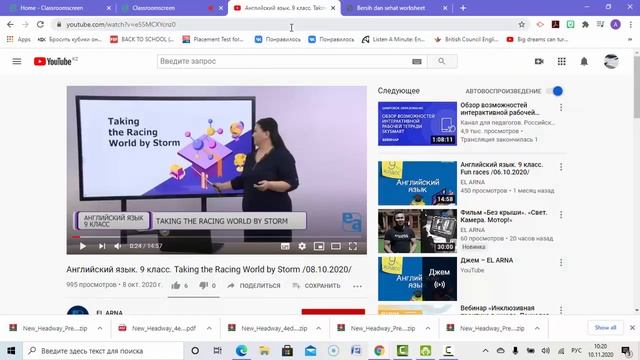Open File Explorer from taskbar

pos(264,351)
